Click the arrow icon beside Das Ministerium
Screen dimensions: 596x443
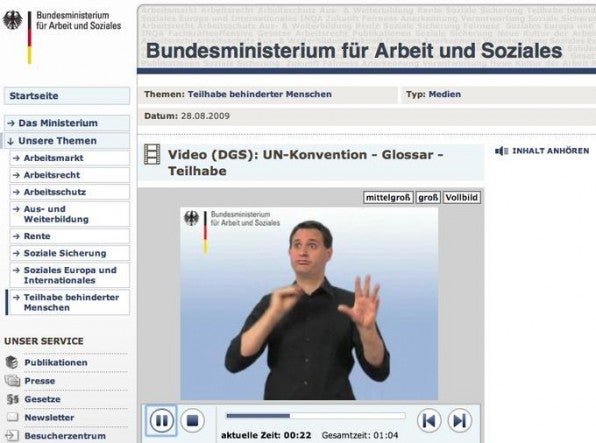(x=11, y=123)
